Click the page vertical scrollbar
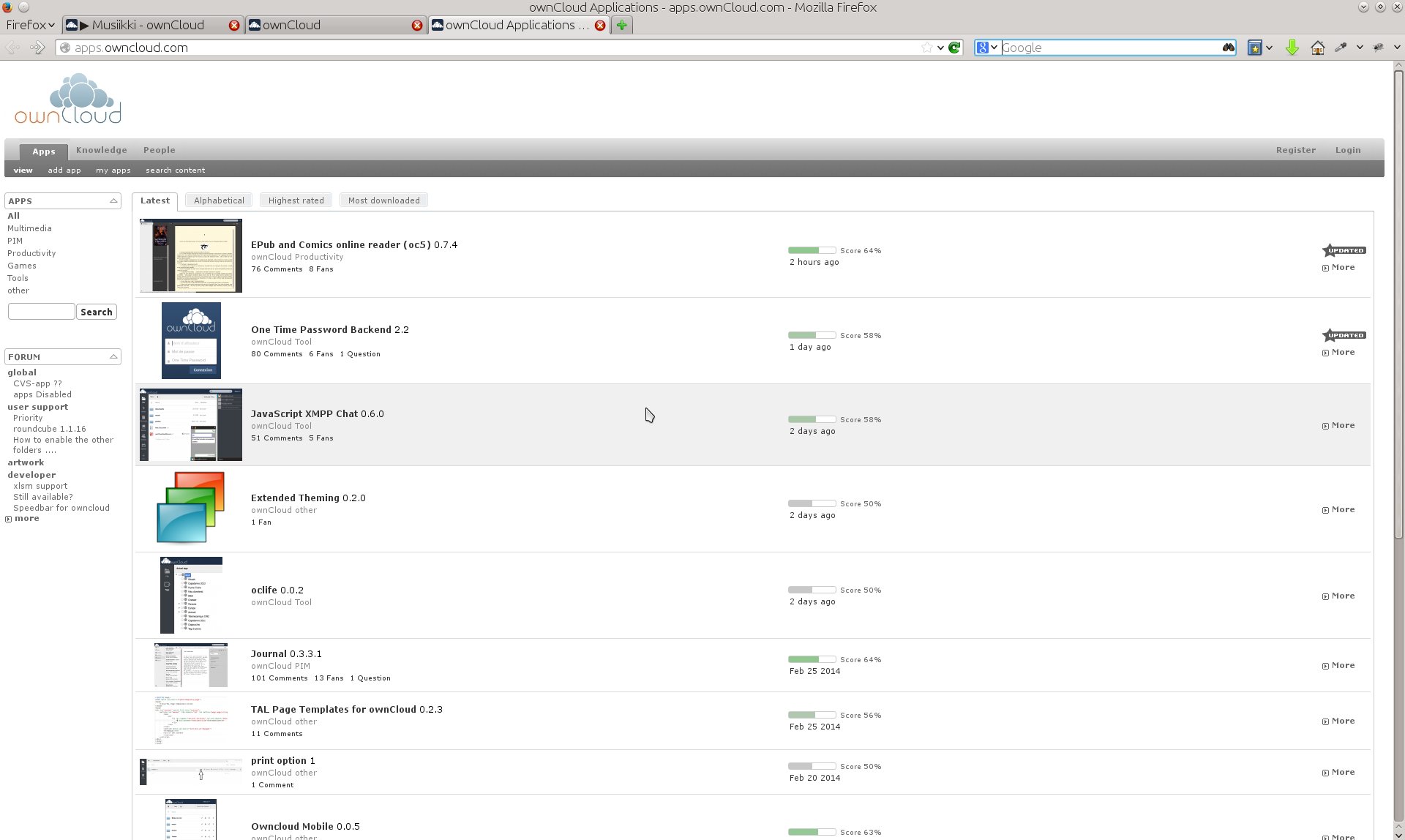Viewport: 1405px width, 840px height. 1398,304
